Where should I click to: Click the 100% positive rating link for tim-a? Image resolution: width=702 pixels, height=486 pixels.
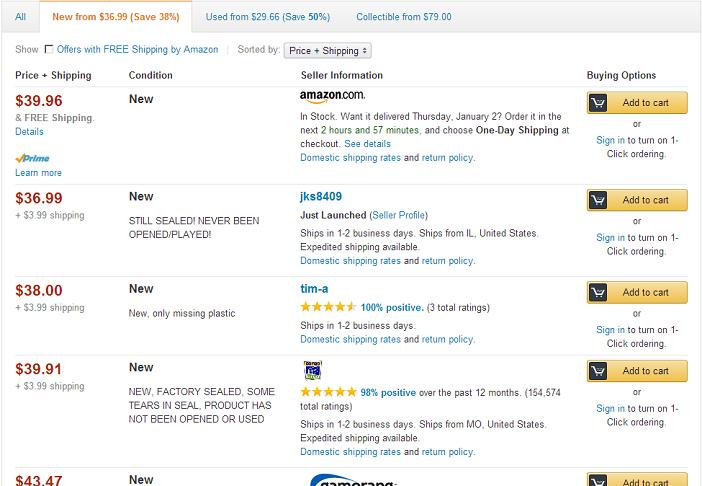[x=392, y=307]
